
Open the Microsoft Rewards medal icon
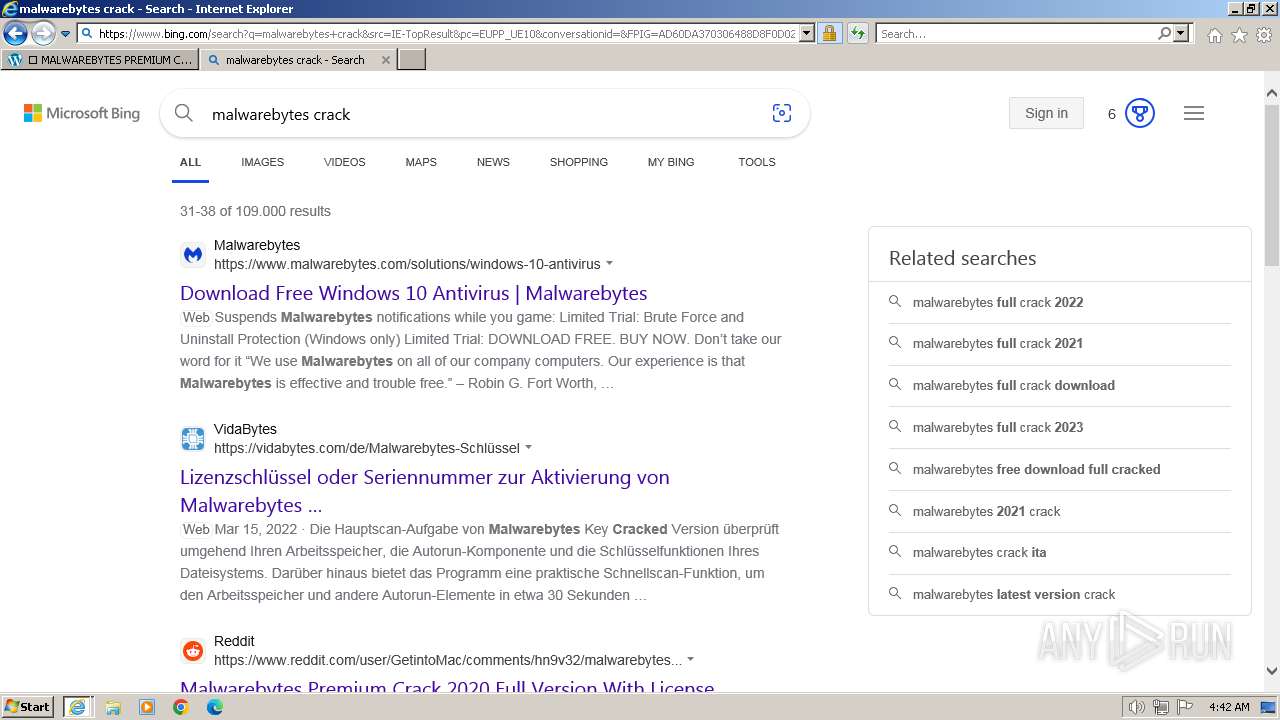click(1140, 113)
